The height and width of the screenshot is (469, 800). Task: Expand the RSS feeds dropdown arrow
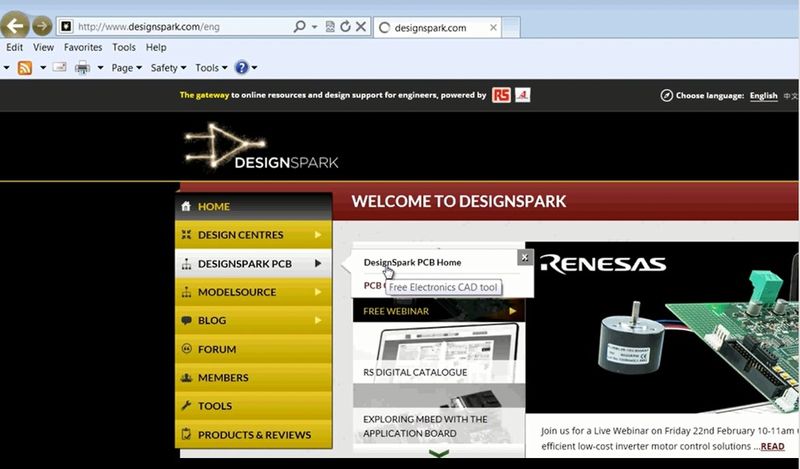tap(43, 67)
